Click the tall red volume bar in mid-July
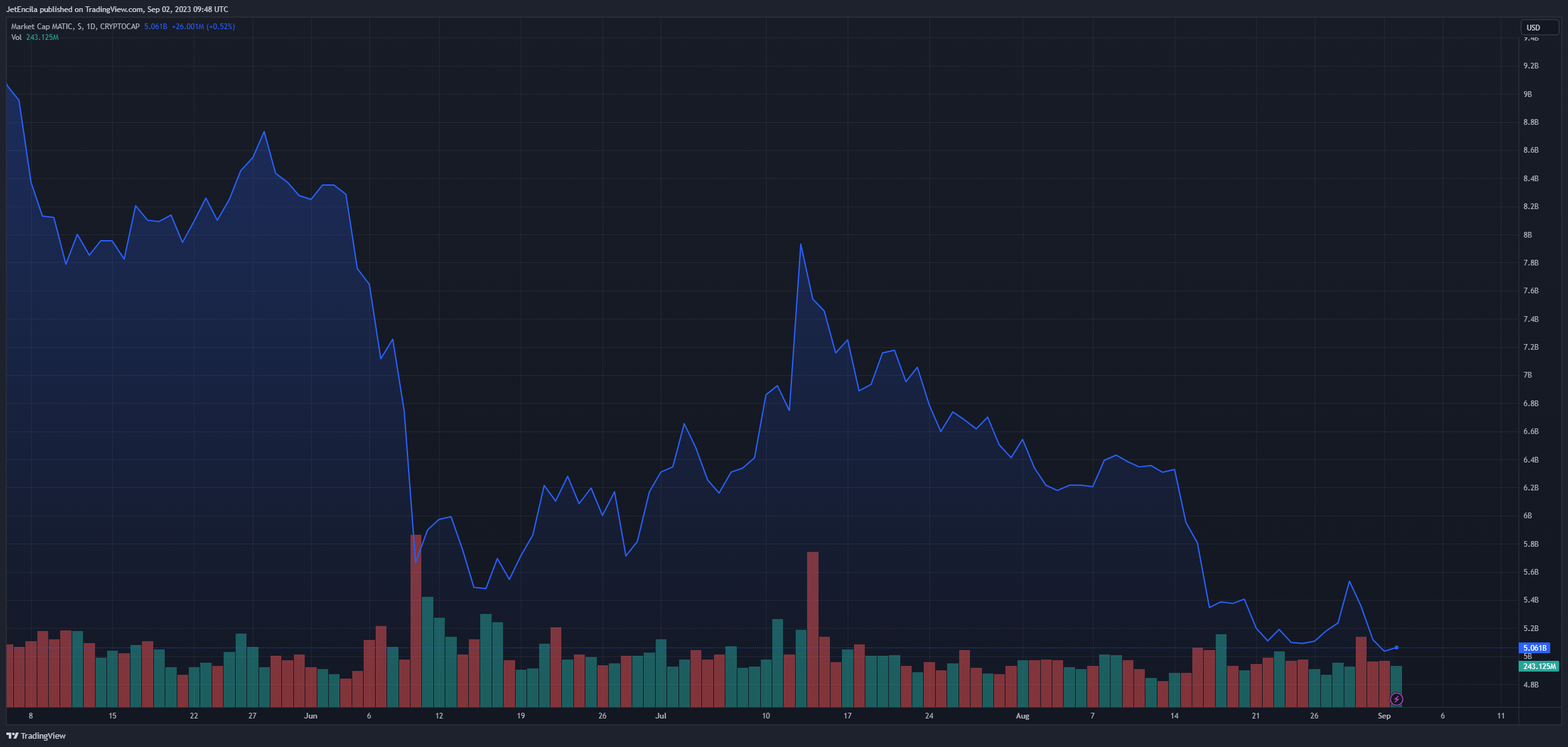 (x=813, y=629)
